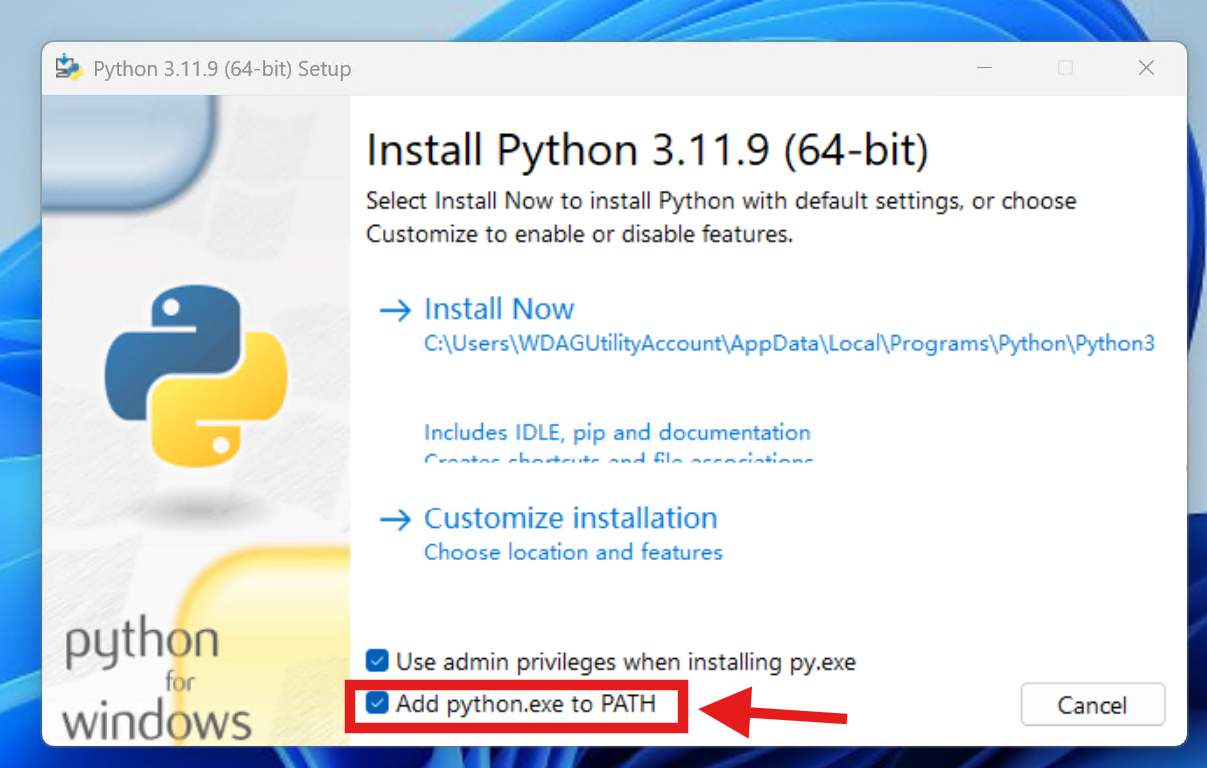The width and height of the screenshot is (1207, 768).
Task: Open Customize installation
Action: point(570,518)
